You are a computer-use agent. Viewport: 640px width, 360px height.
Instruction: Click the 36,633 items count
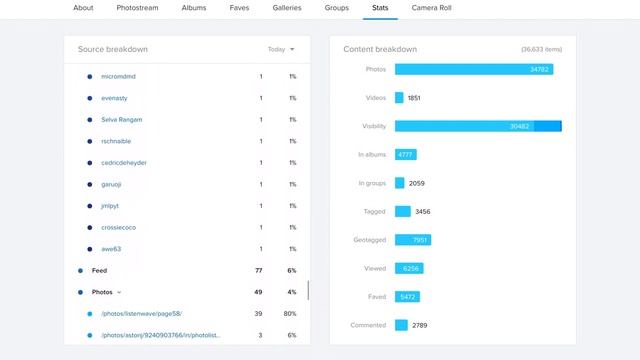click(x=542, y=49)
